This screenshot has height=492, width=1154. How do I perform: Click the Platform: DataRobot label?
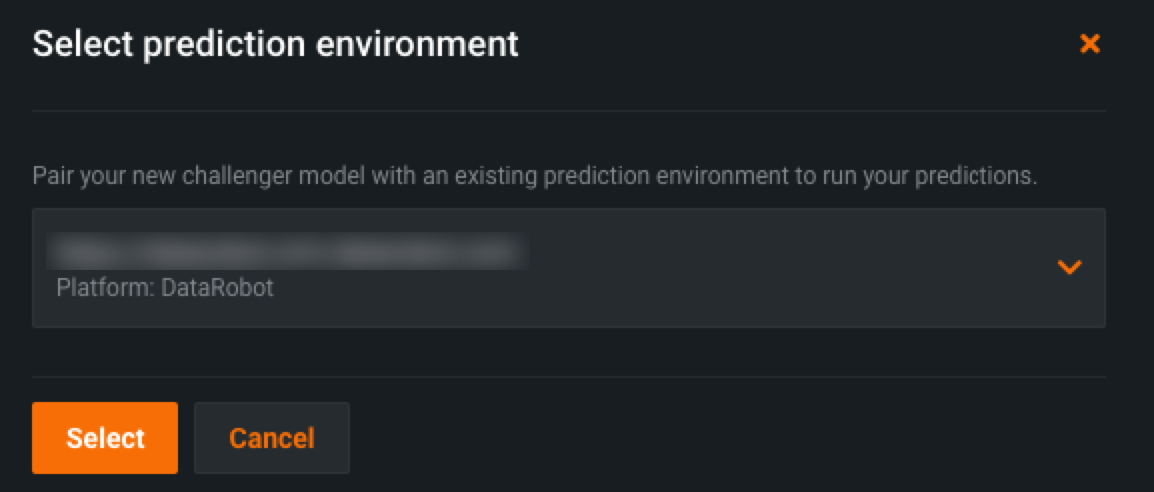coord(165,288)
